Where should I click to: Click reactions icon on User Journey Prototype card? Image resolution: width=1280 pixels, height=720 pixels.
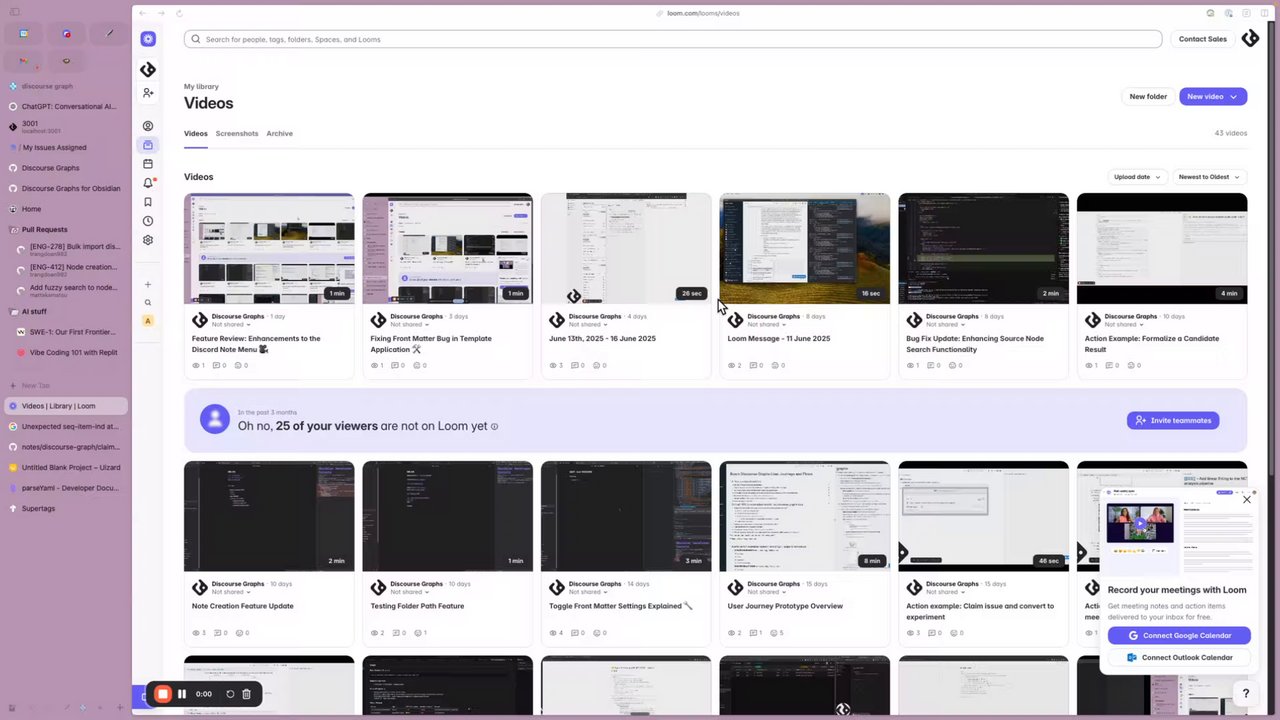click(773, 633)
